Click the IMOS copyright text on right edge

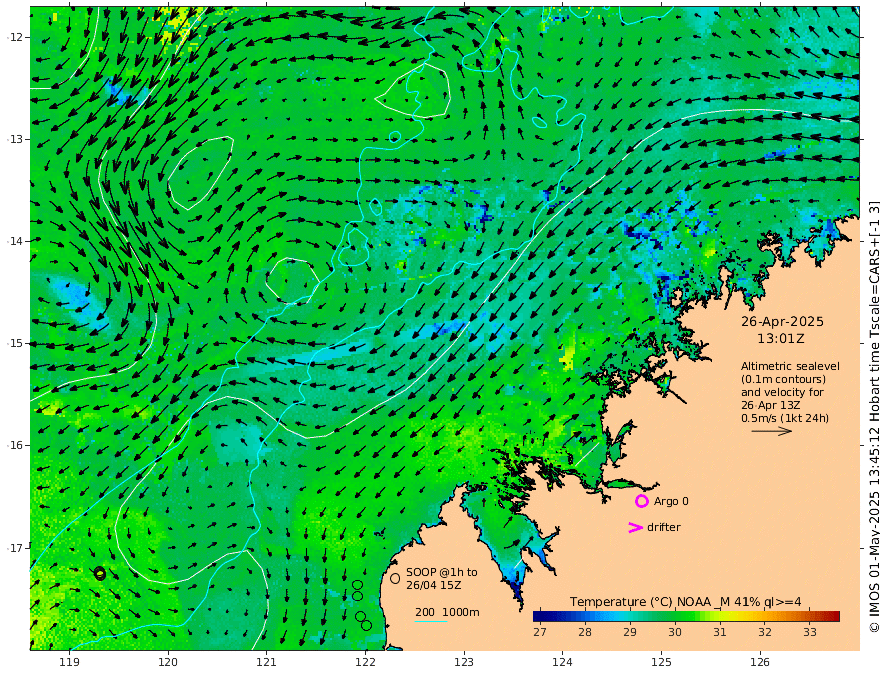pos(873,417)
